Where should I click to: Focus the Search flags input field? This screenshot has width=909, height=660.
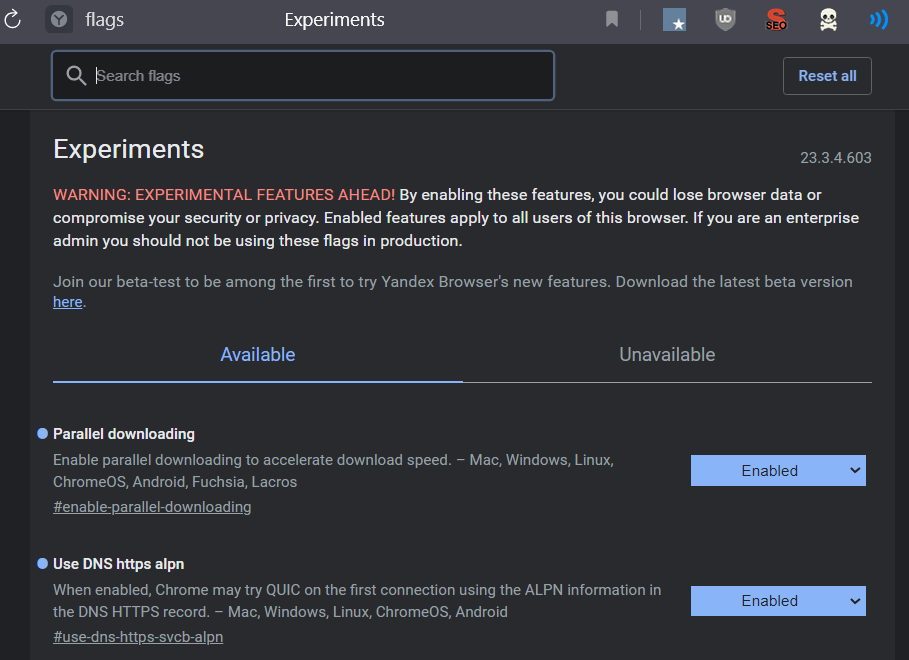click(x=303, y=75)
